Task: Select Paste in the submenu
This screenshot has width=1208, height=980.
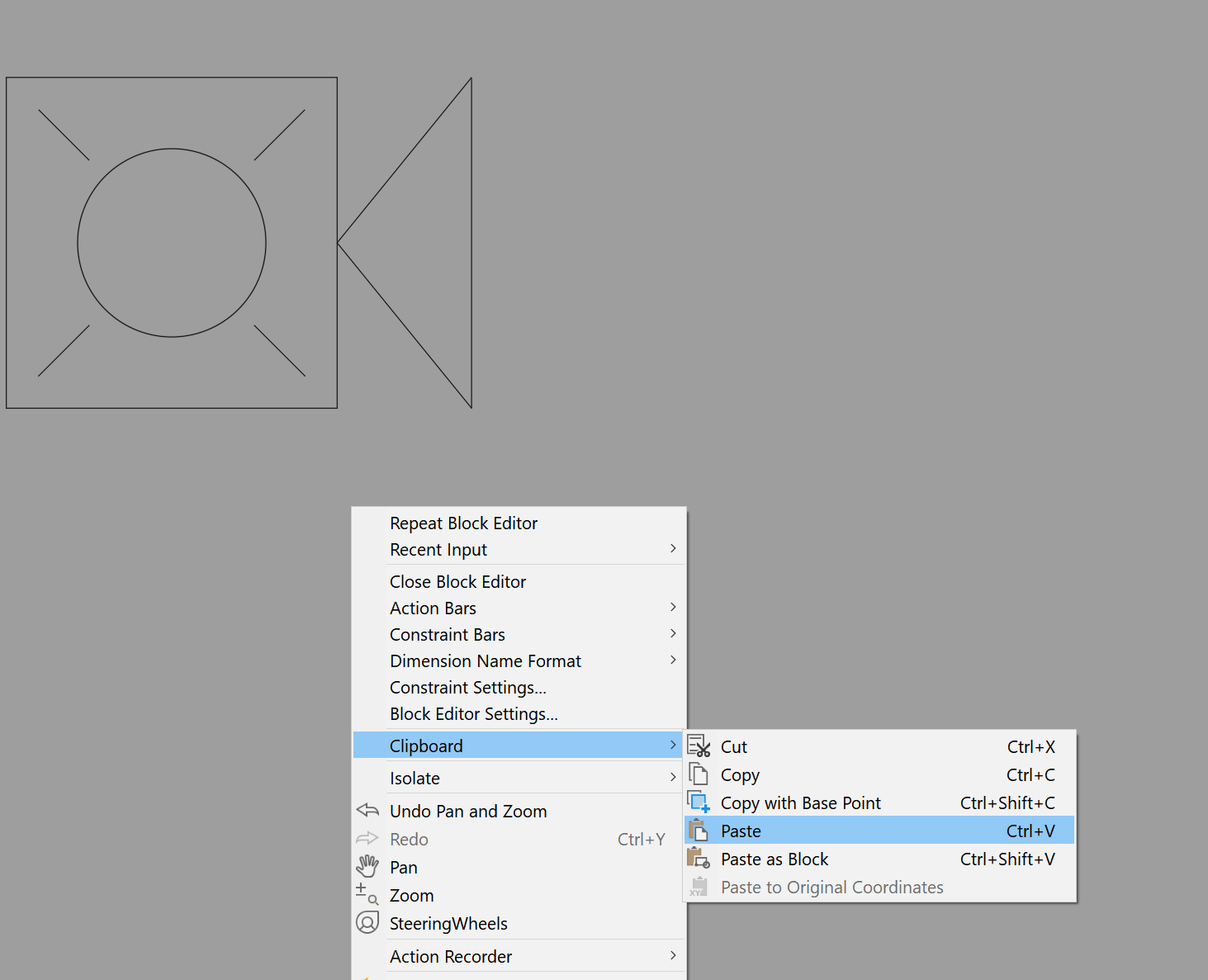Action: pos(880,831)
